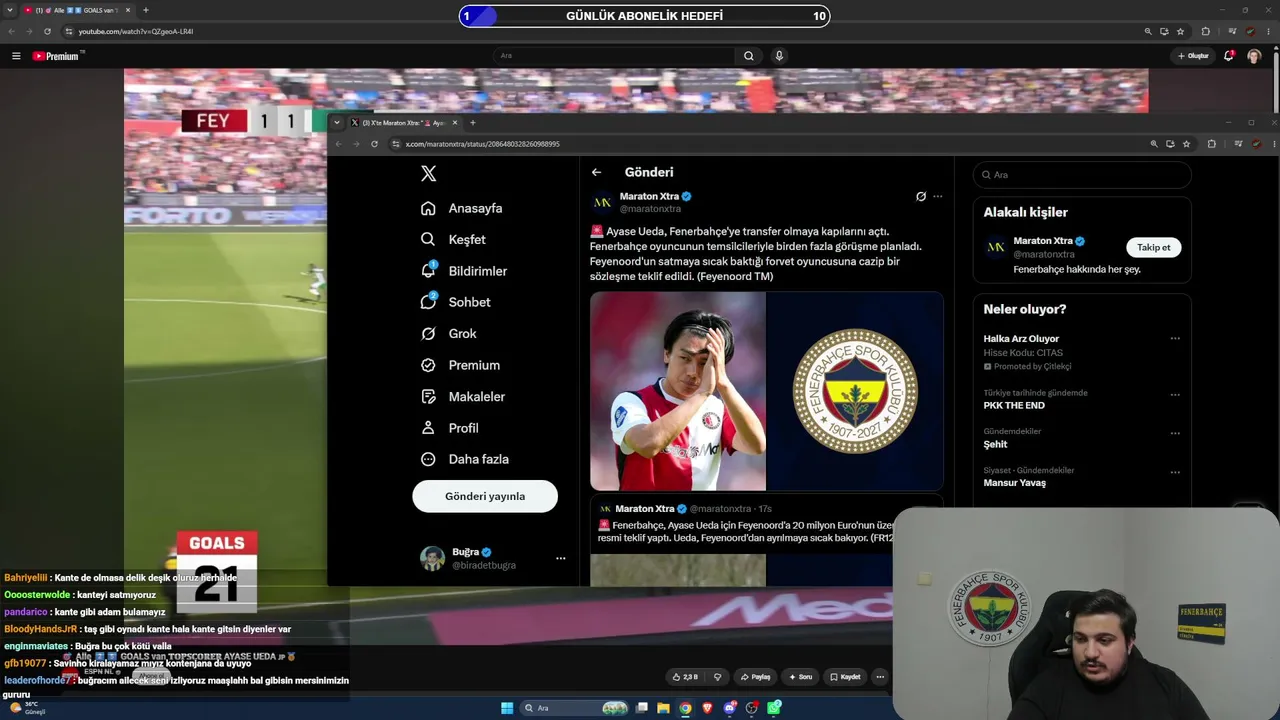Close the Maraton Xtra browser tab
Viewport: 1280px width, 720px height.
[455, 123]
